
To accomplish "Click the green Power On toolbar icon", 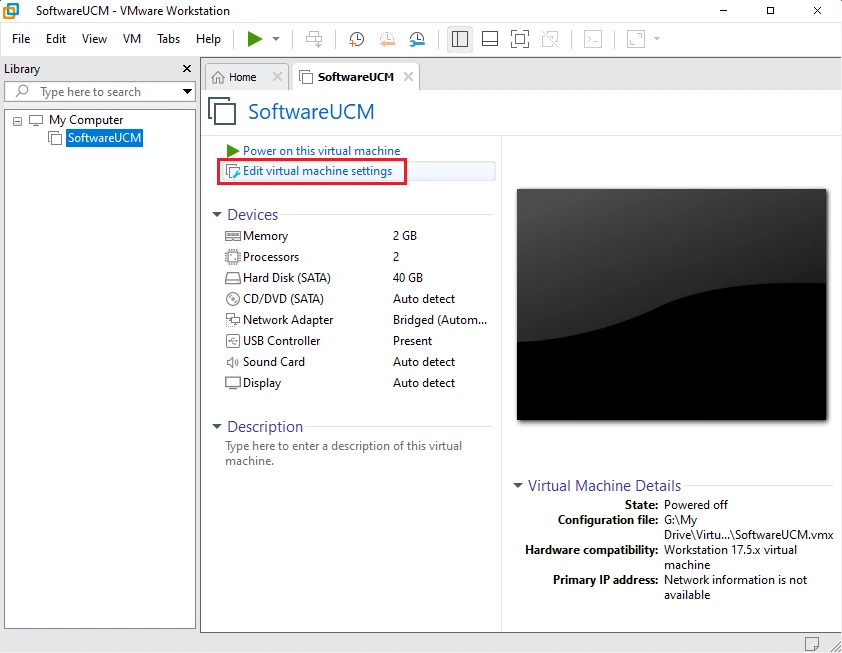I will pyautogui.click(x=255, y=39).
